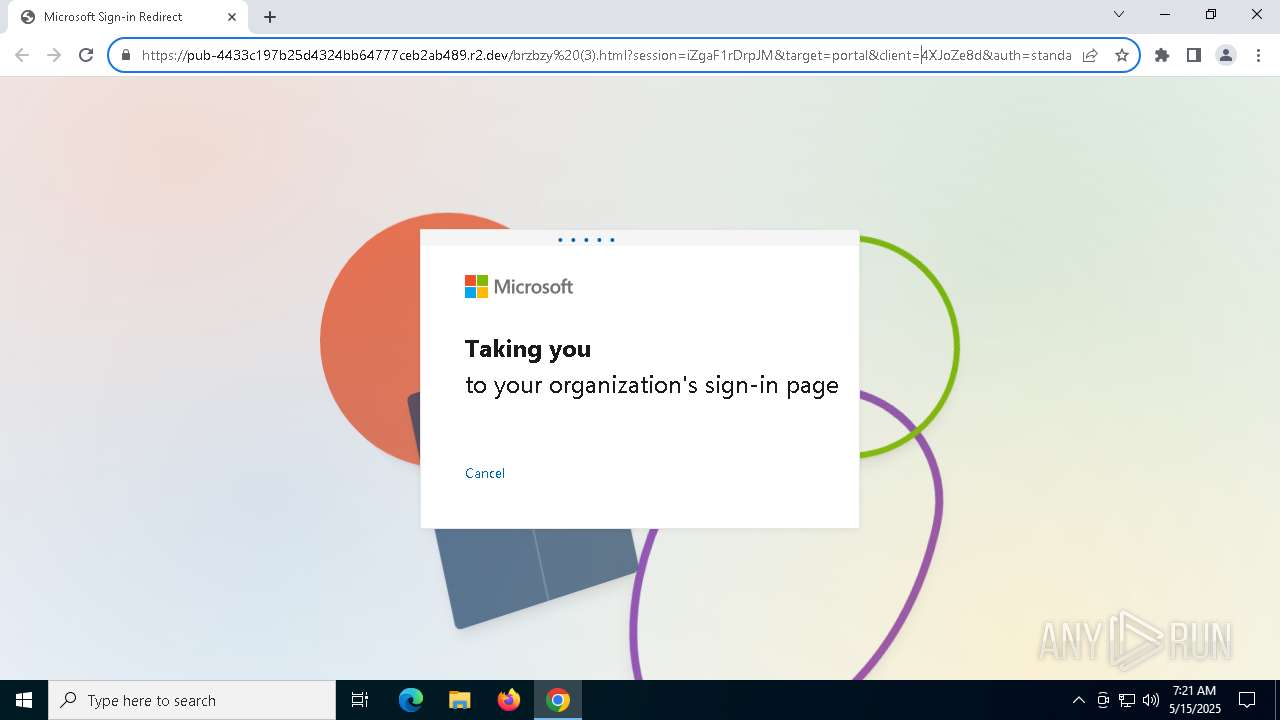Open the Chrome profile avatar

pos(1226,55)
